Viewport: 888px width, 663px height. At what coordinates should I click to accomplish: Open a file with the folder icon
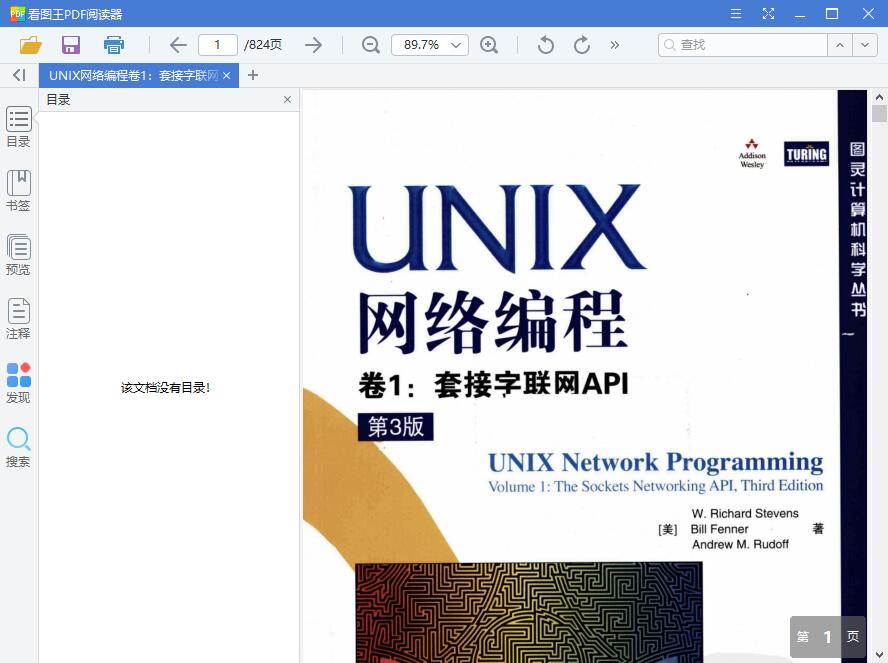(x=31, y=45)
